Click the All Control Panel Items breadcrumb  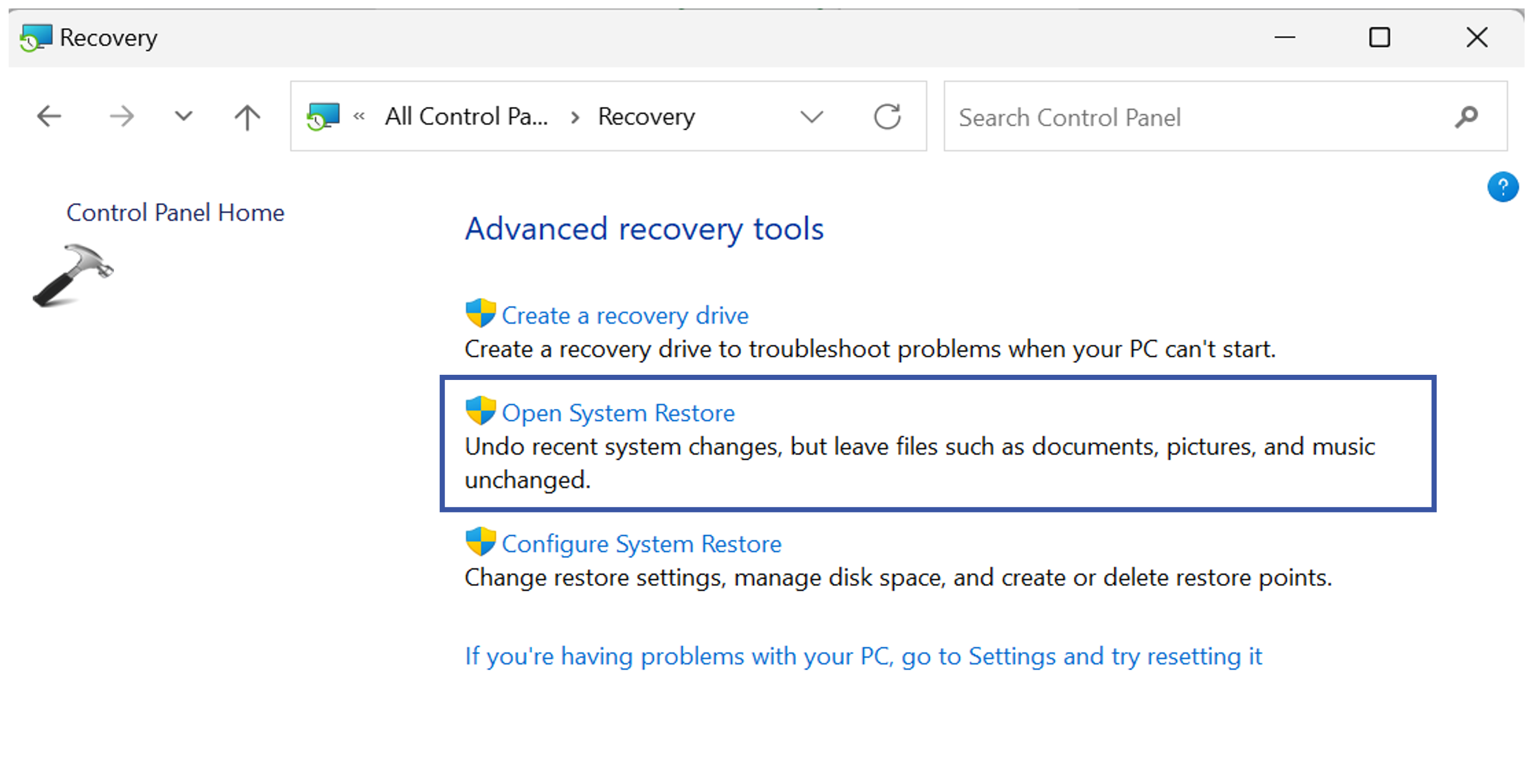(466, 117)
